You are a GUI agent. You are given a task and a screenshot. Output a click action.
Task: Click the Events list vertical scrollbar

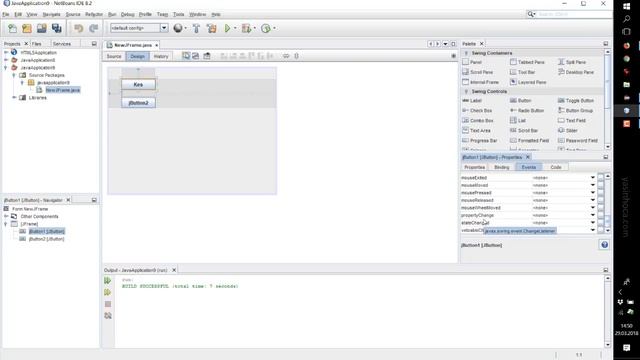point(607,203)
